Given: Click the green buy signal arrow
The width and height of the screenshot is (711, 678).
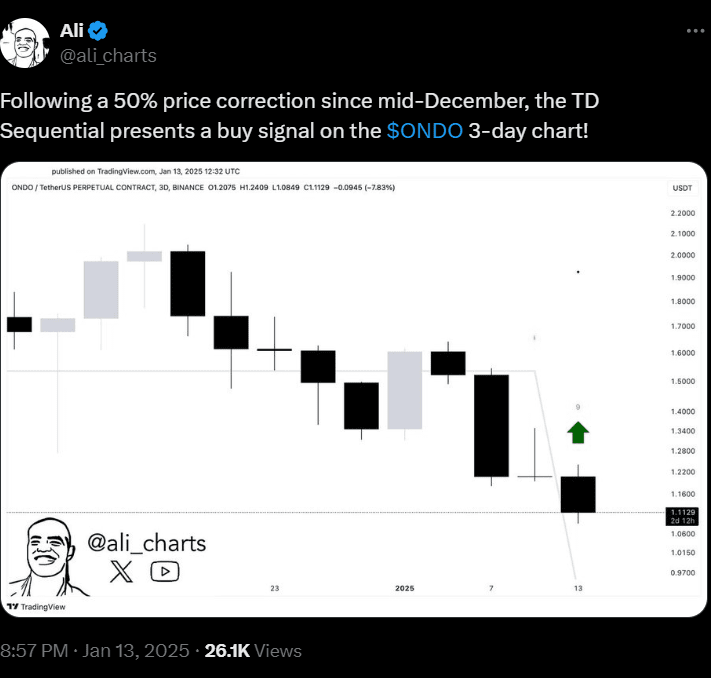Looking at the screenshot, I should [578, 432].
